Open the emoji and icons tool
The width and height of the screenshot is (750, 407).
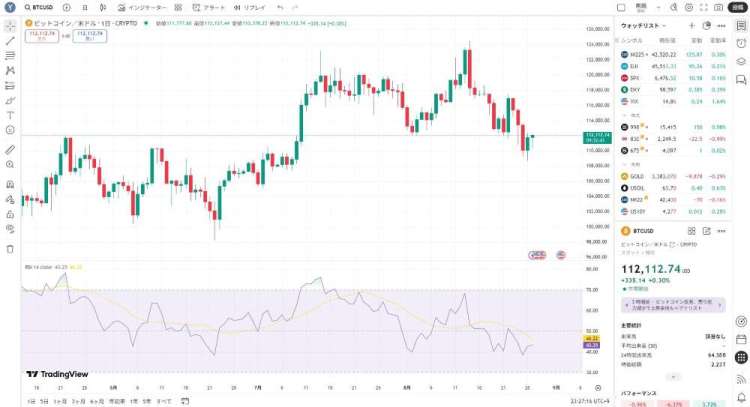click(10, 130)
